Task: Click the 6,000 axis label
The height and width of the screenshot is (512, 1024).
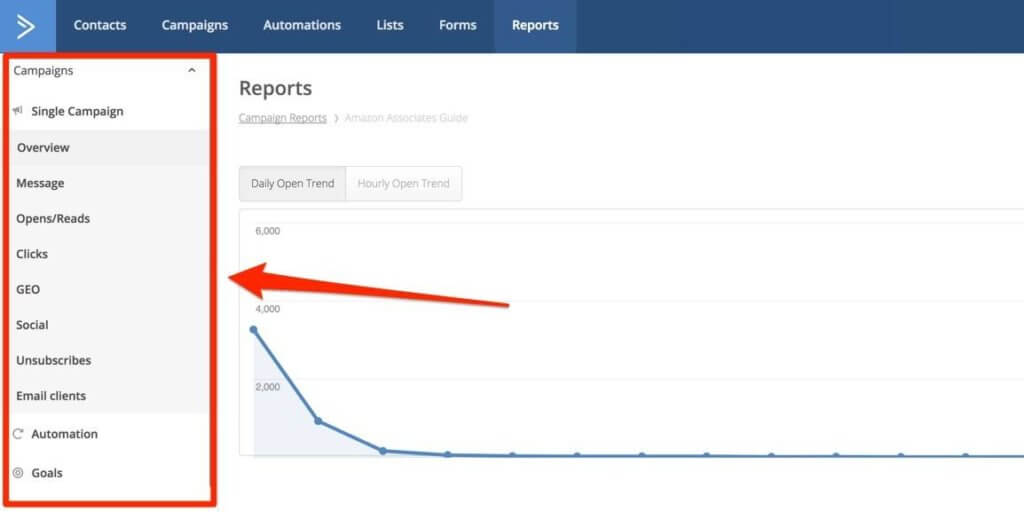Action: click(x=268, y=231)
